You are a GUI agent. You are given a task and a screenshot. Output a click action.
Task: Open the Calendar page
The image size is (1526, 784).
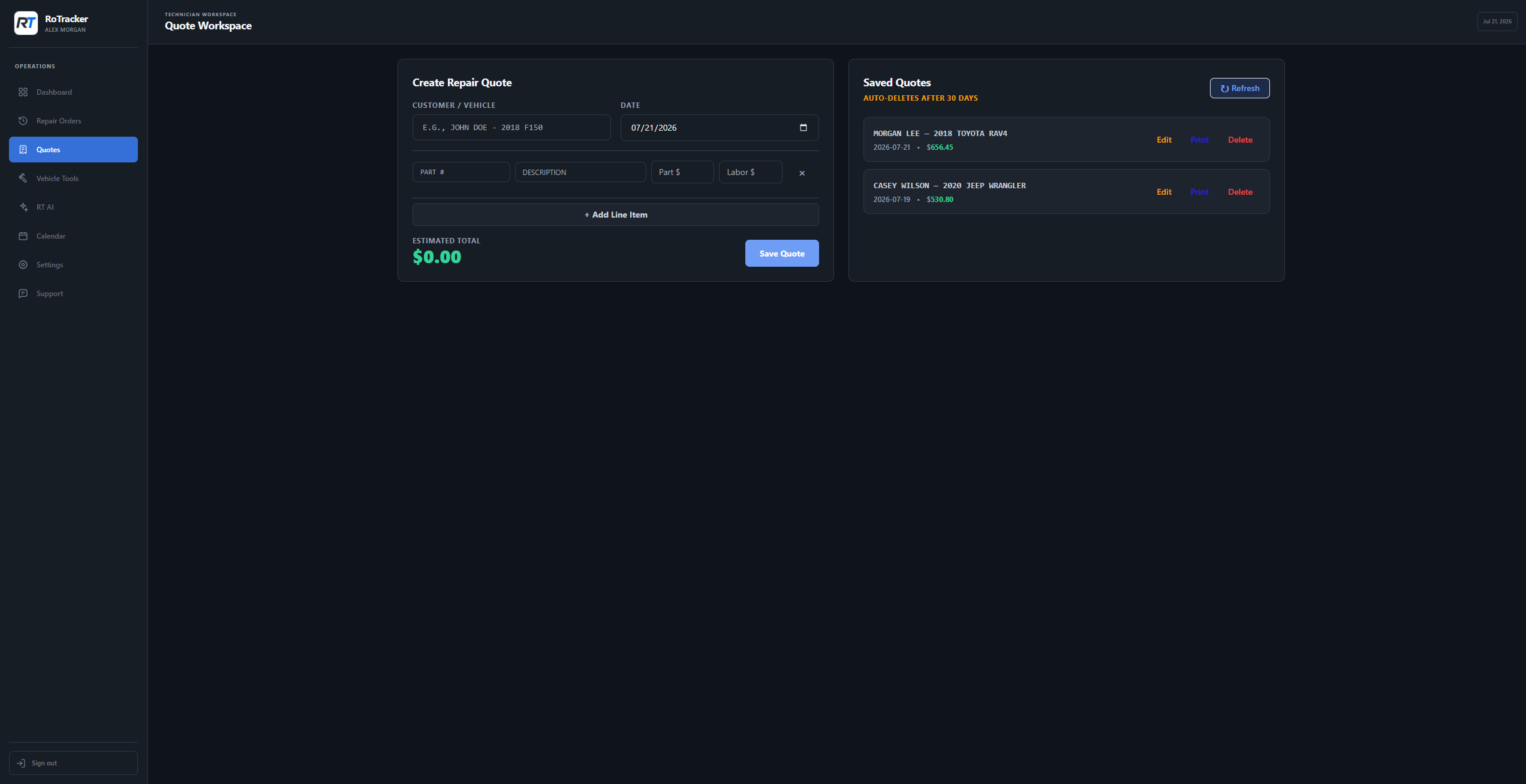pos(73,236)
